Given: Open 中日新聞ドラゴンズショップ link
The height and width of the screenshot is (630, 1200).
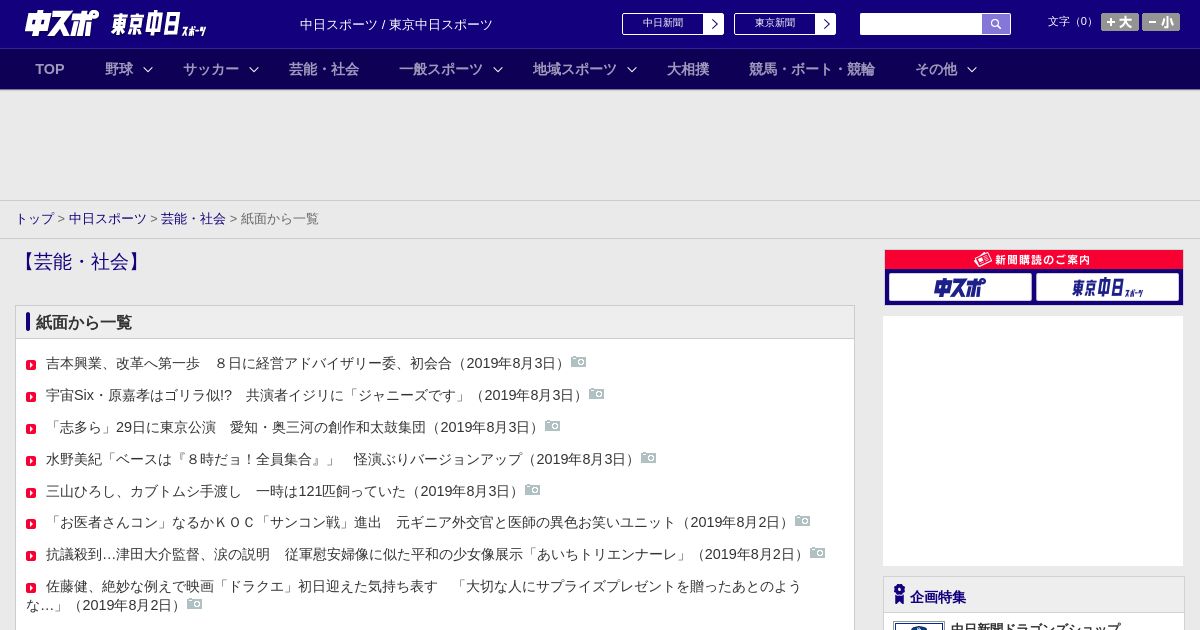Looking at the screenshot, I should (1035, 626).
